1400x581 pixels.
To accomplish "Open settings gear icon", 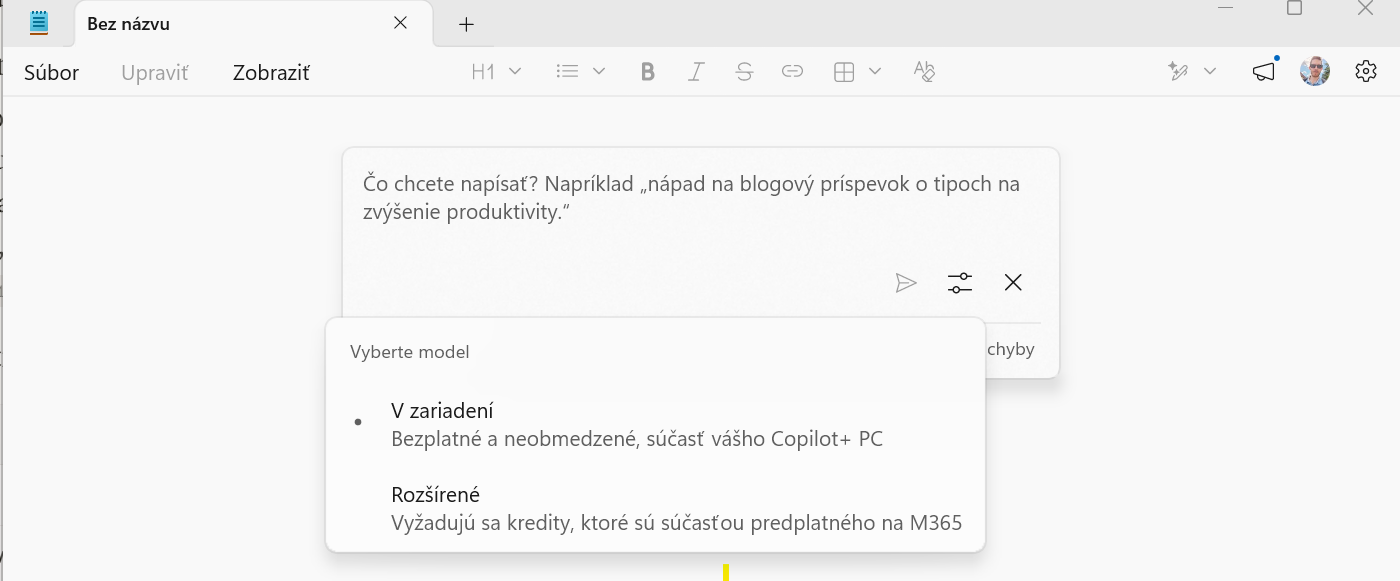I will 1366,72.
